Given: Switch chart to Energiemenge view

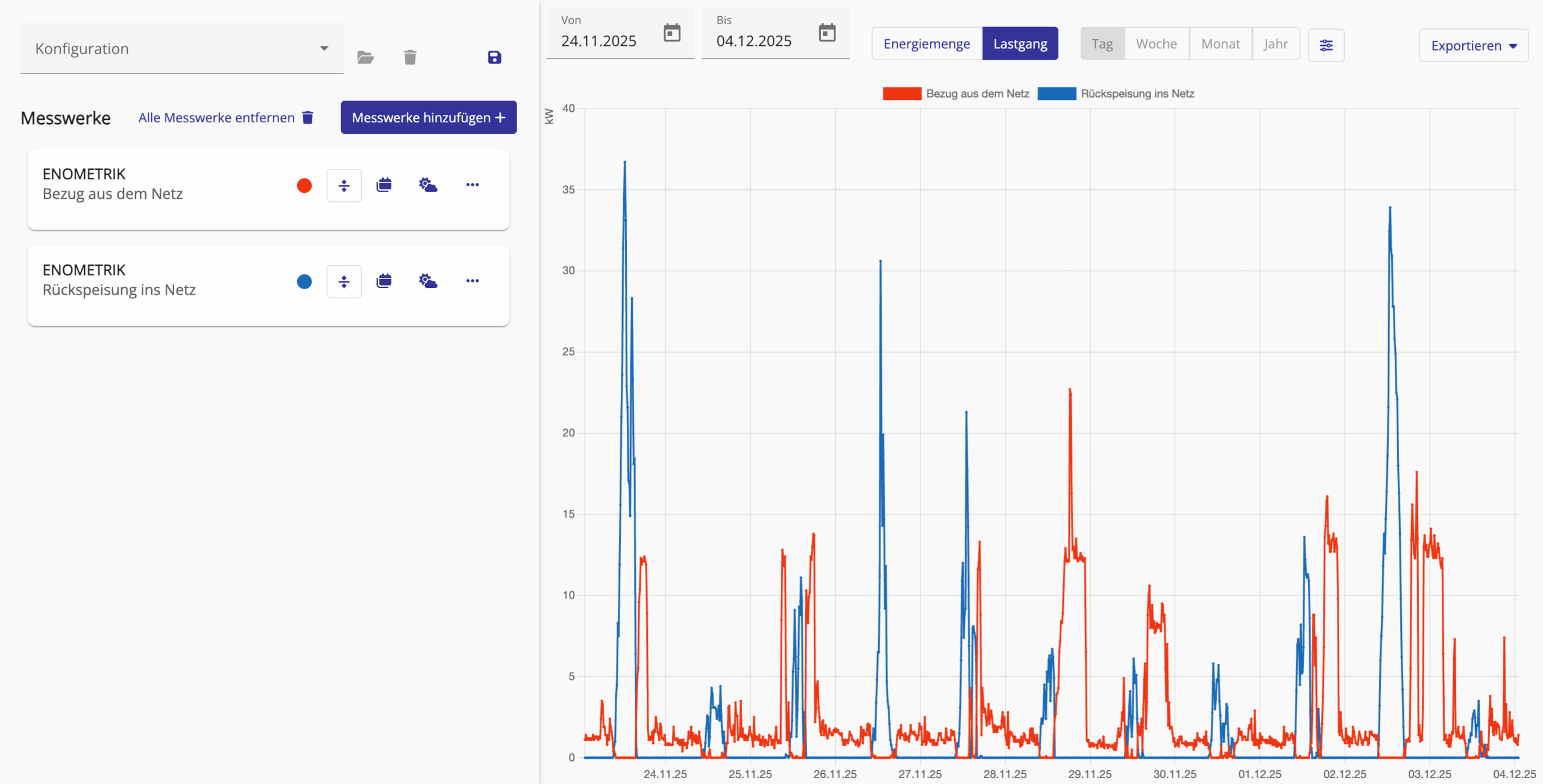Looking at the screenshot, I should (926, 44).
